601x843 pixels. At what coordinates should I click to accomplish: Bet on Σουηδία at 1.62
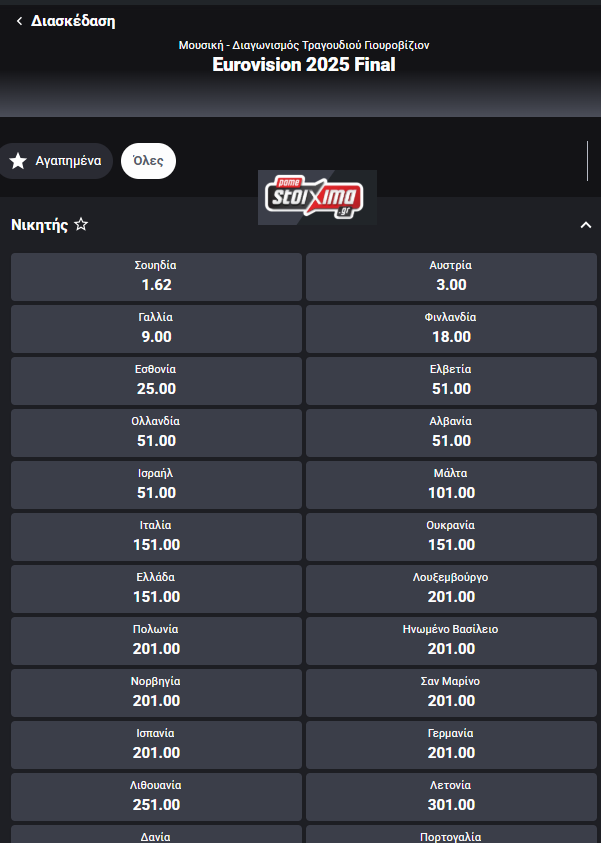pyautogui.click(x=156, y=277)
